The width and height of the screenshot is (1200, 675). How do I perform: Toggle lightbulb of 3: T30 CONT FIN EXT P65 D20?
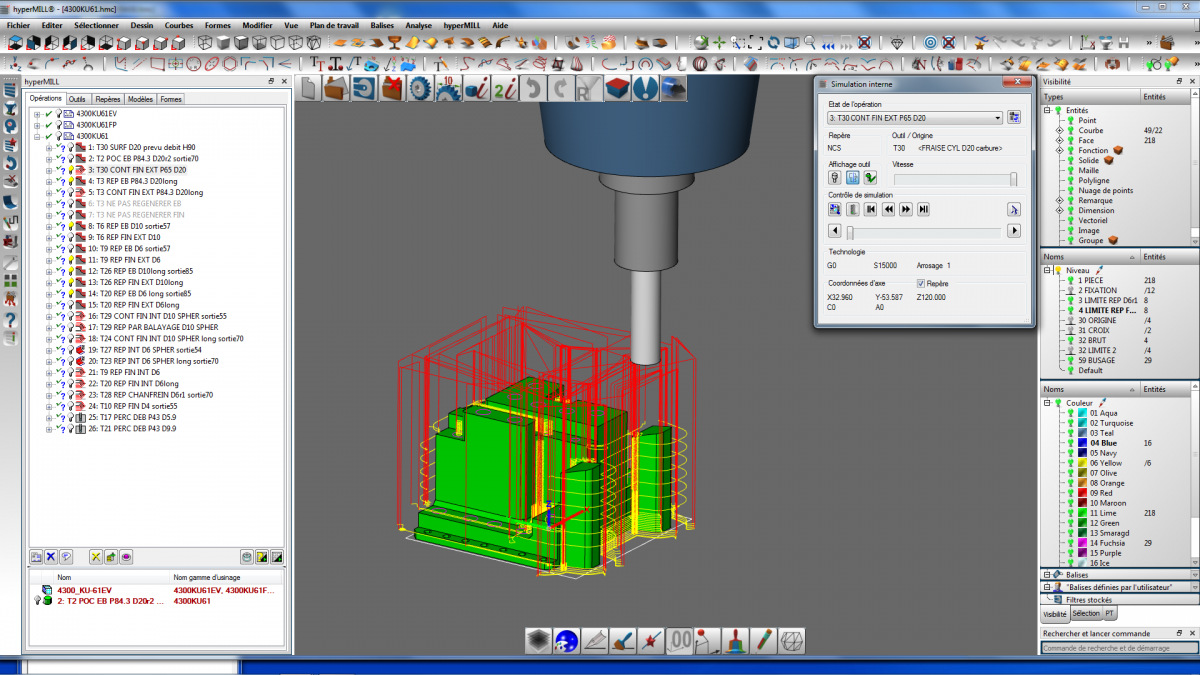[x=70, y=170]
